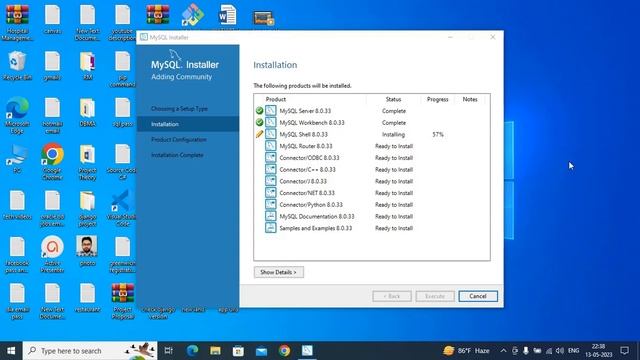Open File Explorer from taskbar
Viewport: 640px width, 360px height.
[x=215, y=351]
